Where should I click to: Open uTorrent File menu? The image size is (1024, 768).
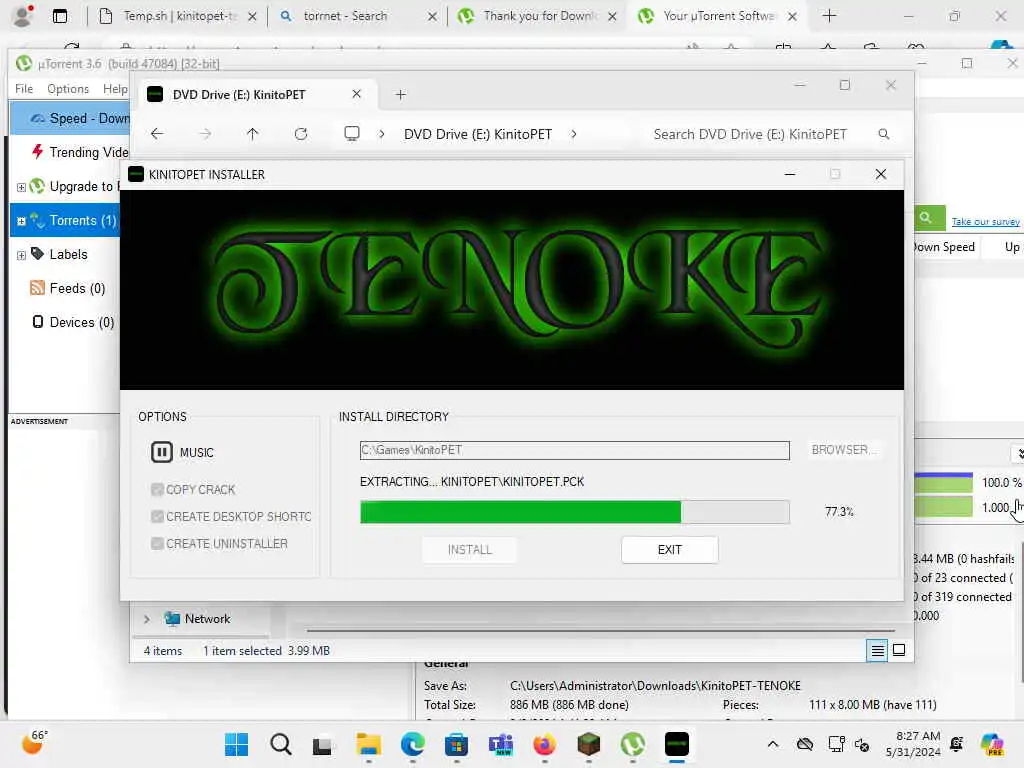pos(24,89)
